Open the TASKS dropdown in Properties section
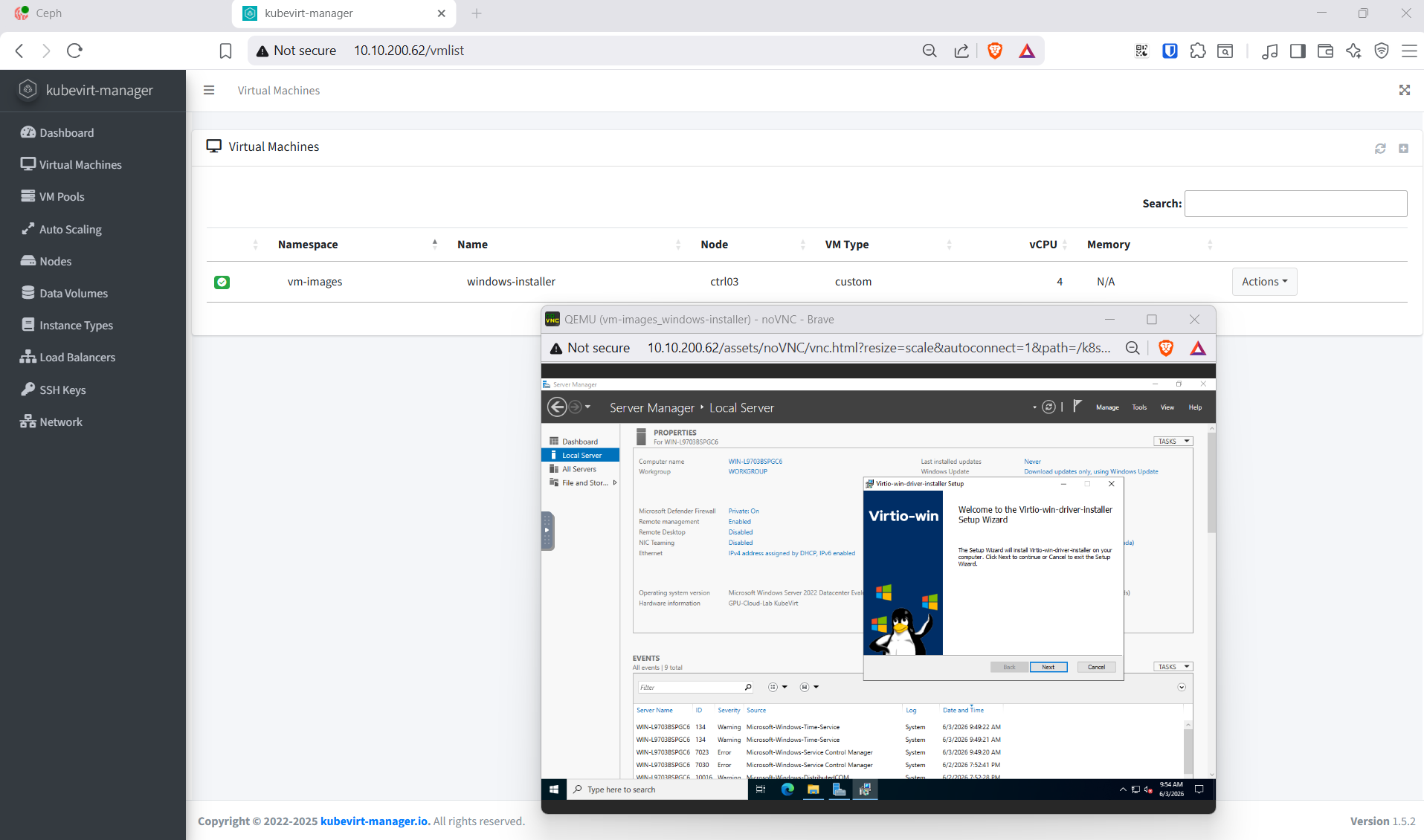This screenshot has height=840, width=1424. [1173, 441]
